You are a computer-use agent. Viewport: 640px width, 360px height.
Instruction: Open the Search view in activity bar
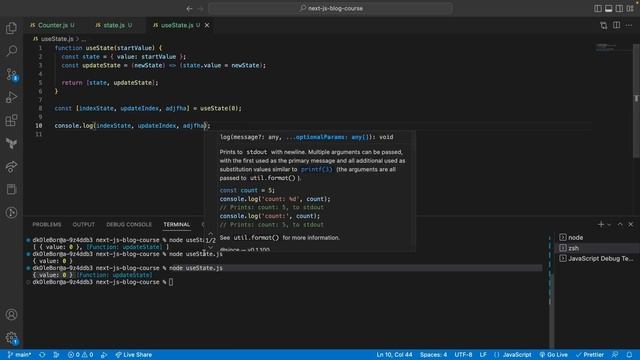pos(11,51)
